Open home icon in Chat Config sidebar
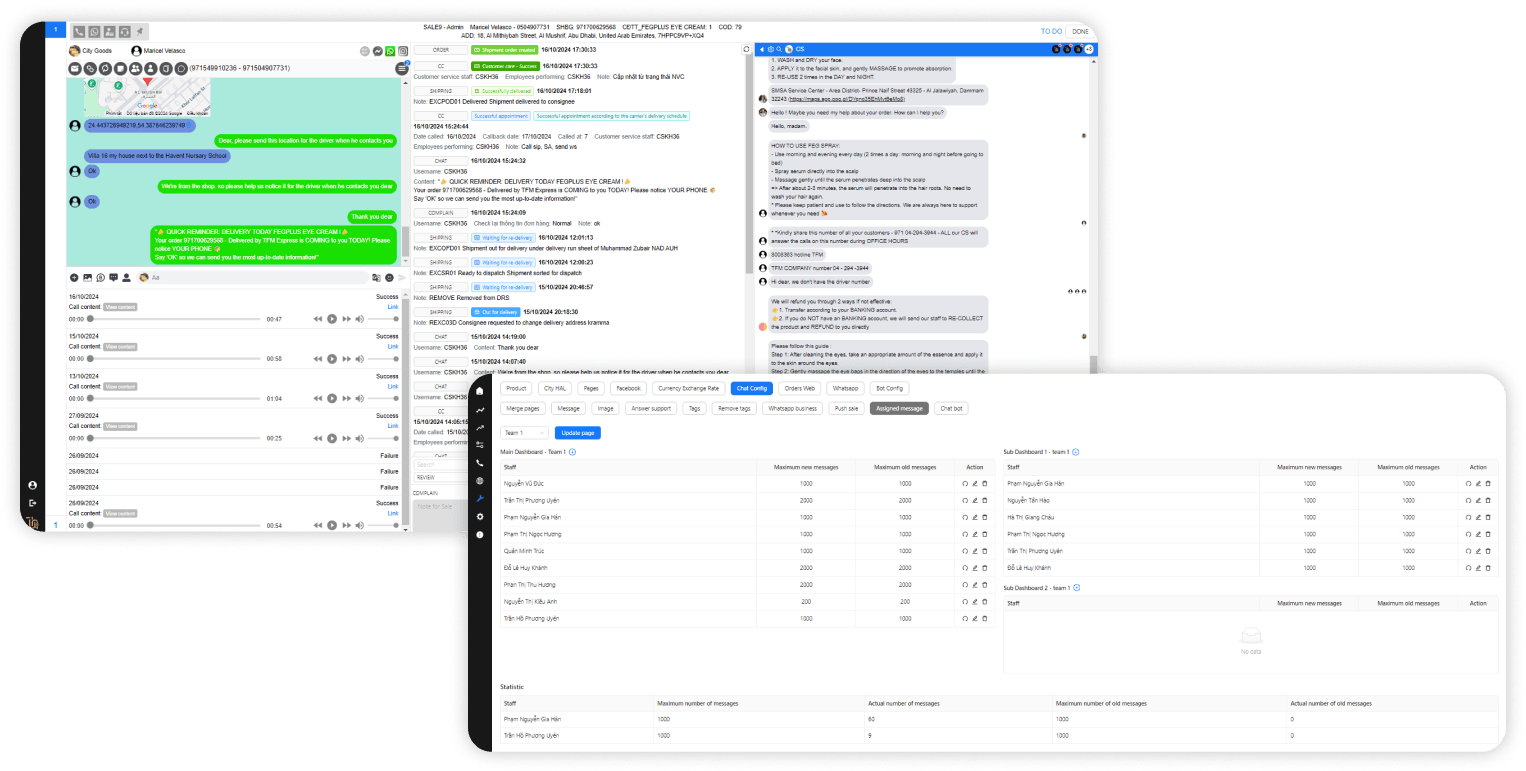 (x=480, y=391)
